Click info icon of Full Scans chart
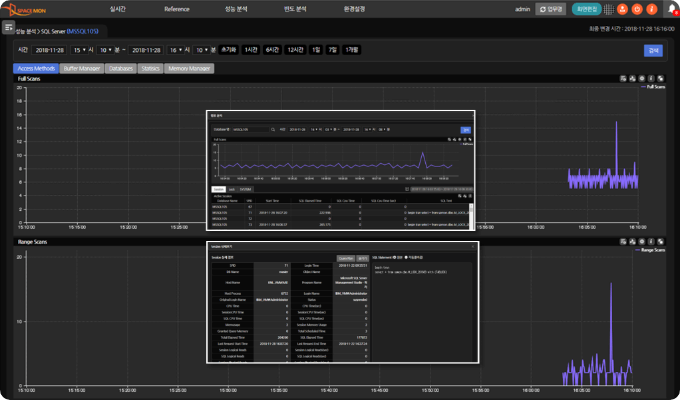 pos(651,79)
